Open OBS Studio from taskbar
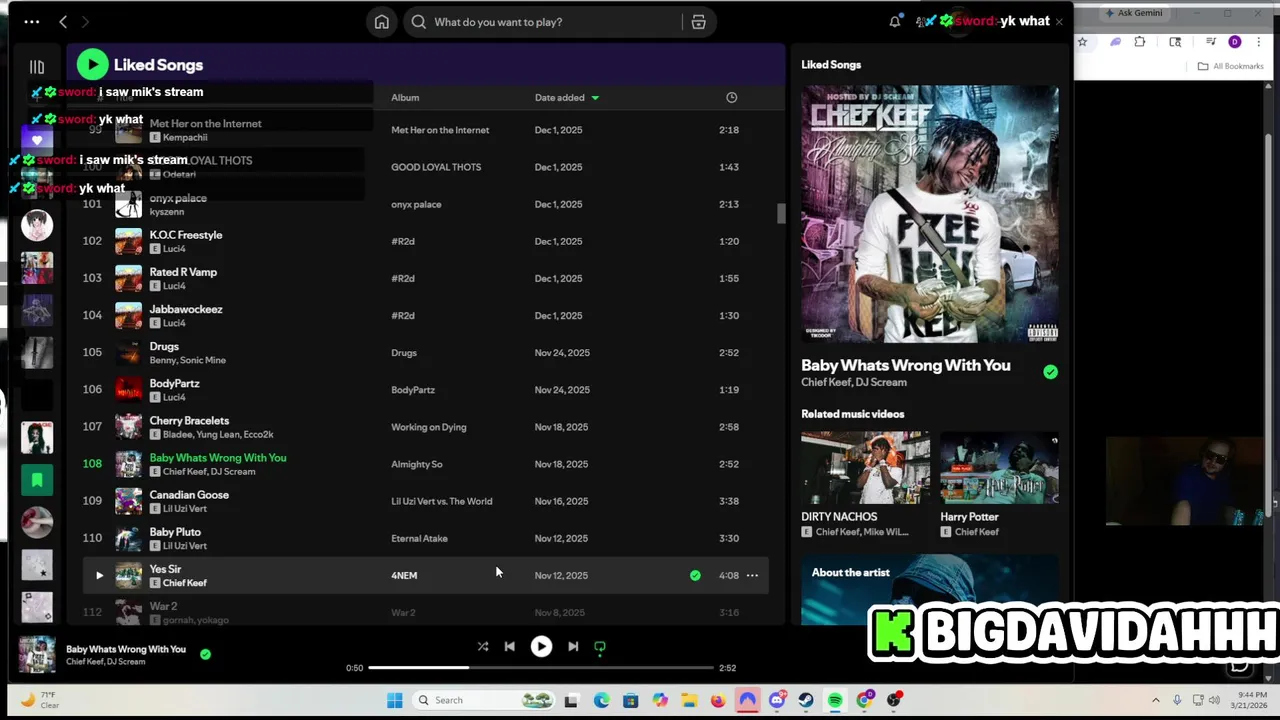The width and height of the screenshot is (1280, 720). pyautogui.click(x=893, y=700)
